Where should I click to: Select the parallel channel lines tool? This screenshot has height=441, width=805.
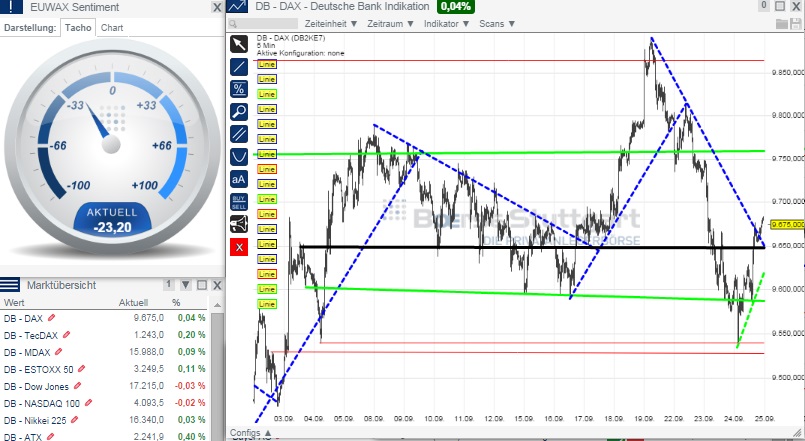239,134
